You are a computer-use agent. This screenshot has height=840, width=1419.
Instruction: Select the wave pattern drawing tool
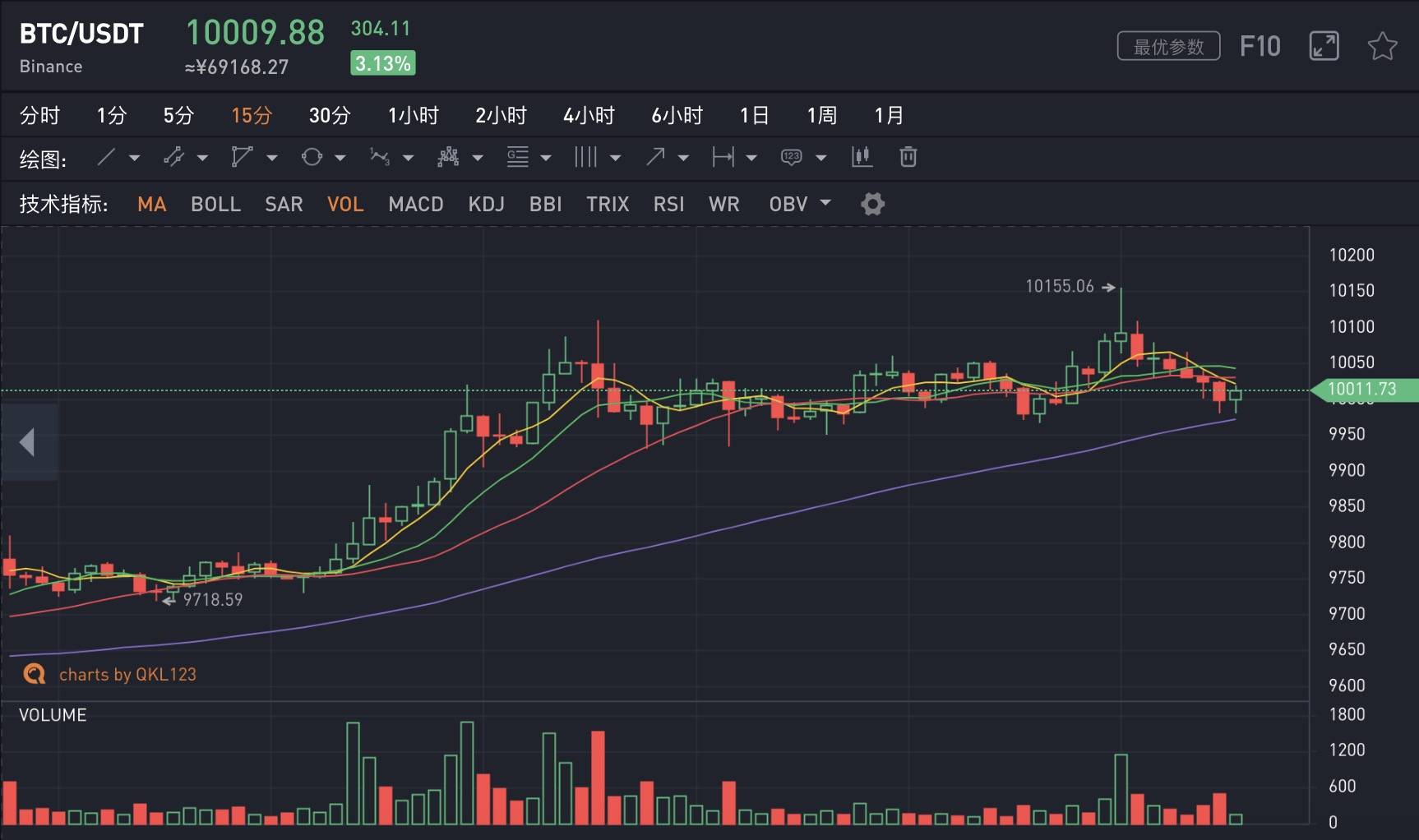380,157
